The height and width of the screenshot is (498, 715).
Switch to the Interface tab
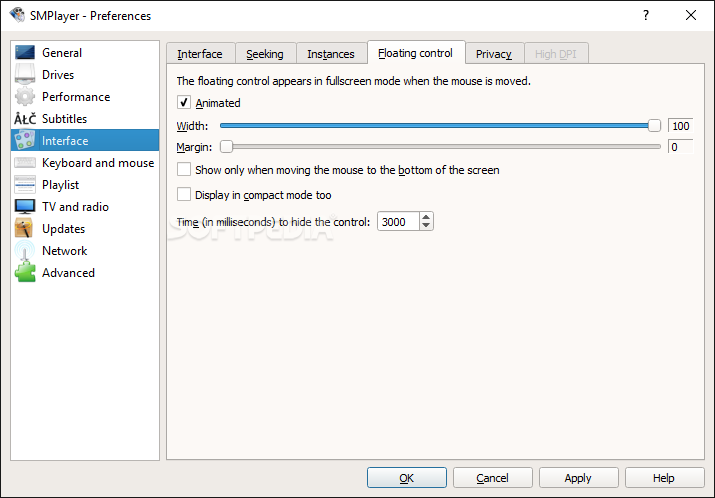(200, 54)
